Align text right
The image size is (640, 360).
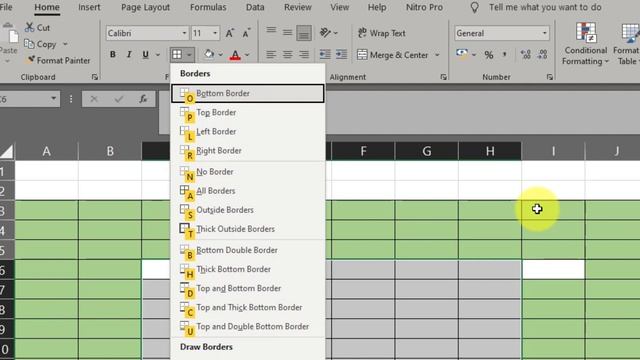pos(304,54)
